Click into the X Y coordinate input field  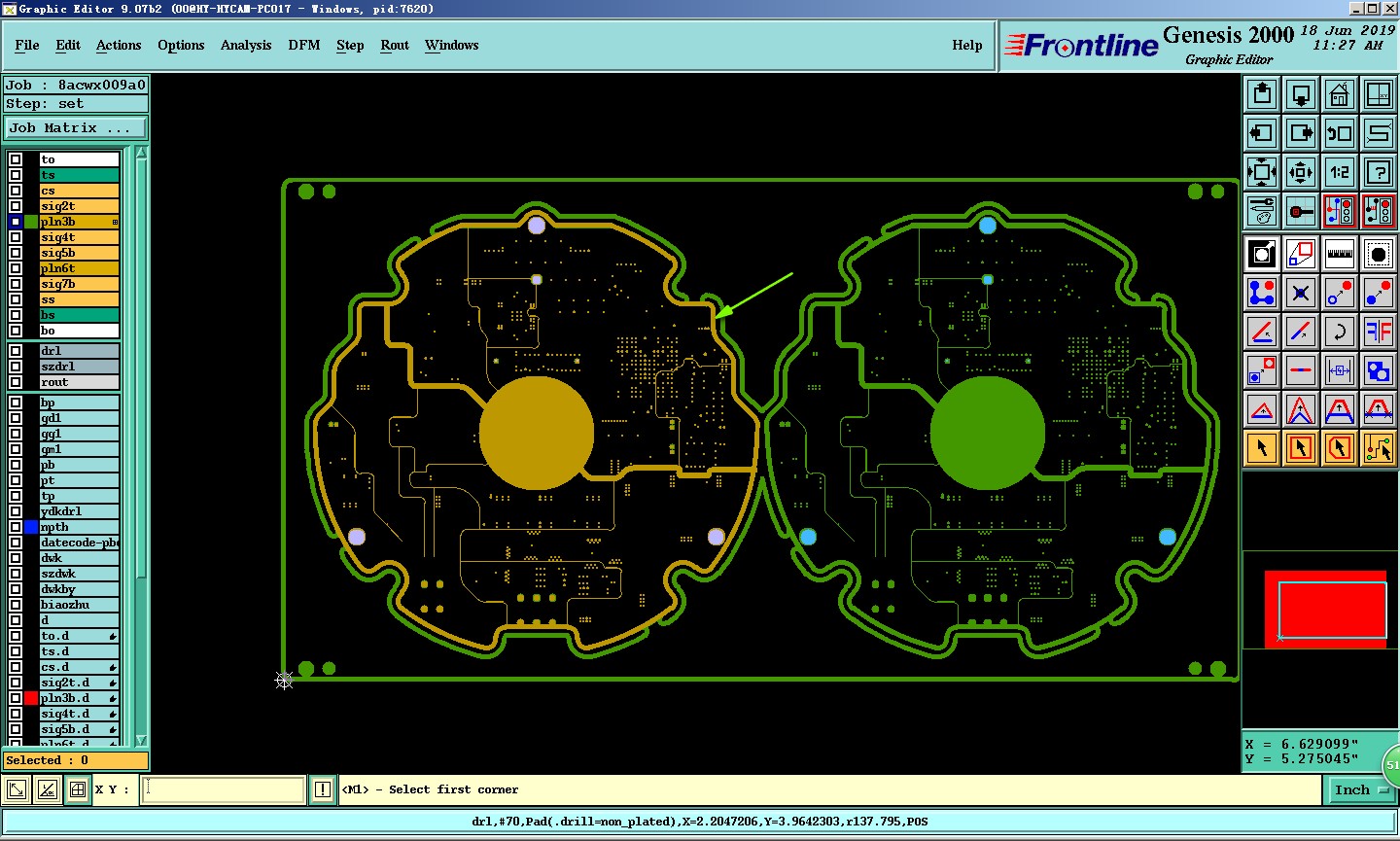pyautogui.click(x=225, y=789)
